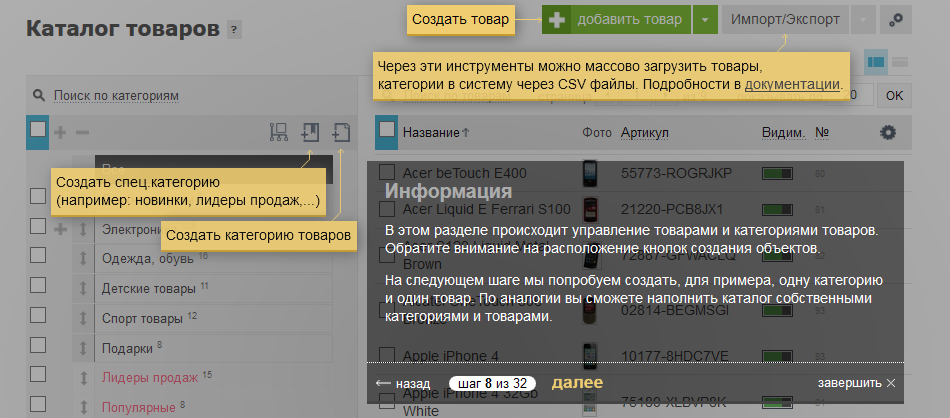950x418 pixels.
Task: Open the dropdown arrow beside Импорт/Экспорт
Action: 863,20
